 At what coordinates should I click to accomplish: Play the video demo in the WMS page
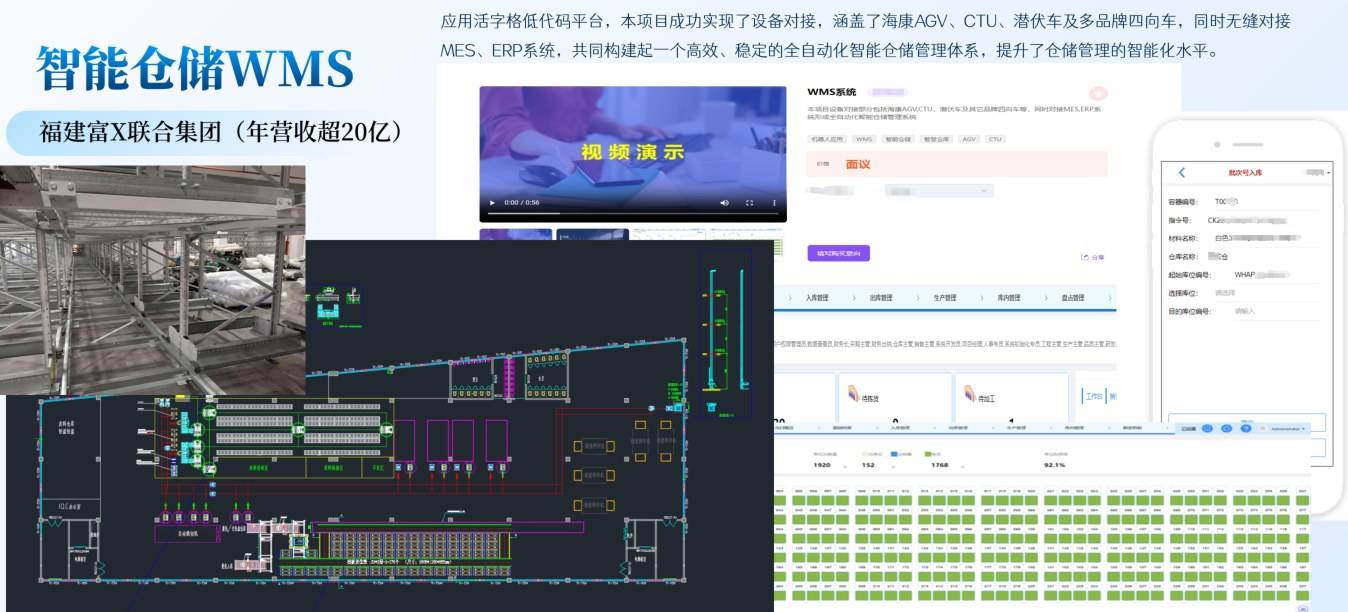click(491, 203)
